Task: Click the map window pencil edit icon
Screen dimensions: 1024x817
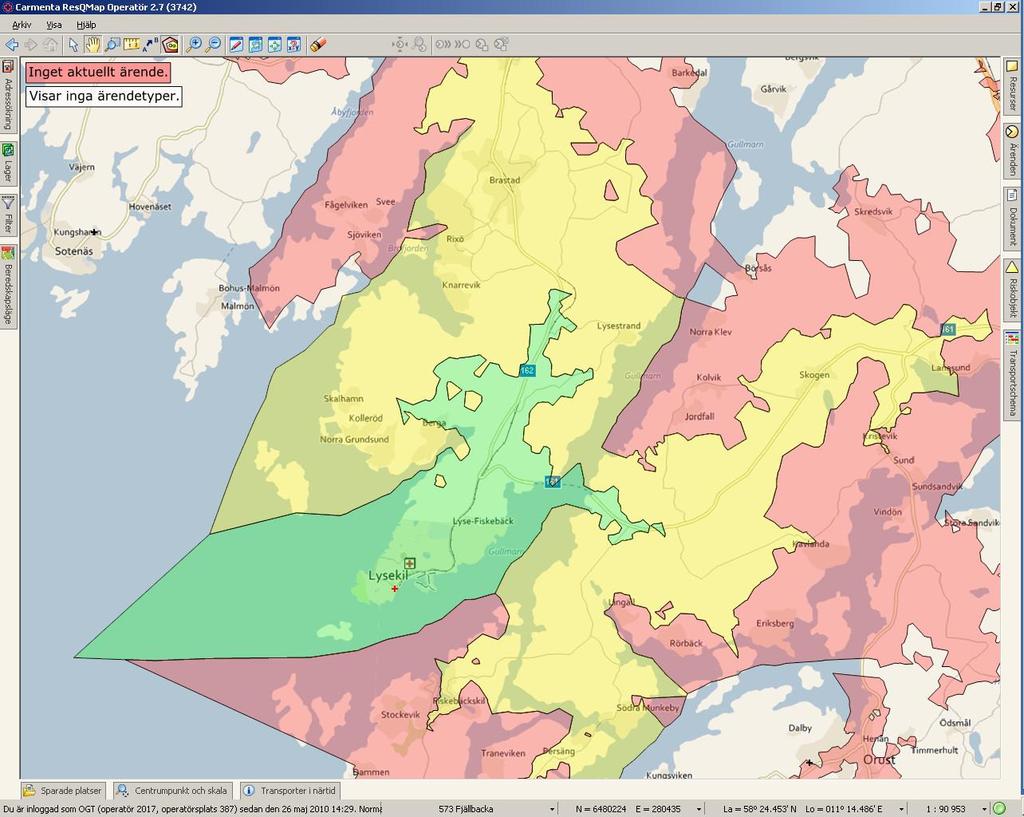Action: tap(236, 44)
